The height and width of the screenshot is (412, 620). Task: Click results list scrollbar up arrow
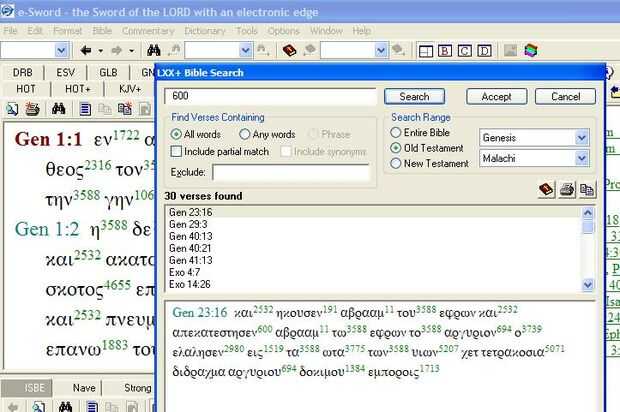588,213
